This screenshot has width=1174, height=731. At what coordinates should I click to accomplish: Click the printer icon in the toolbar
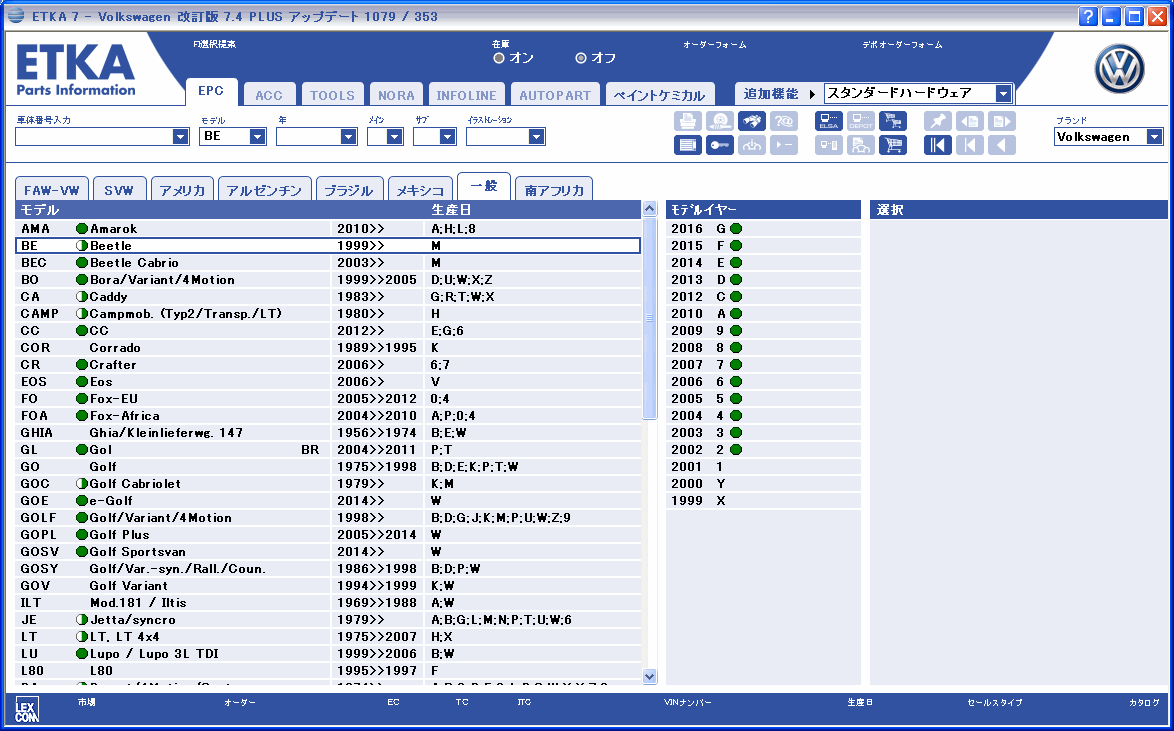687,121
